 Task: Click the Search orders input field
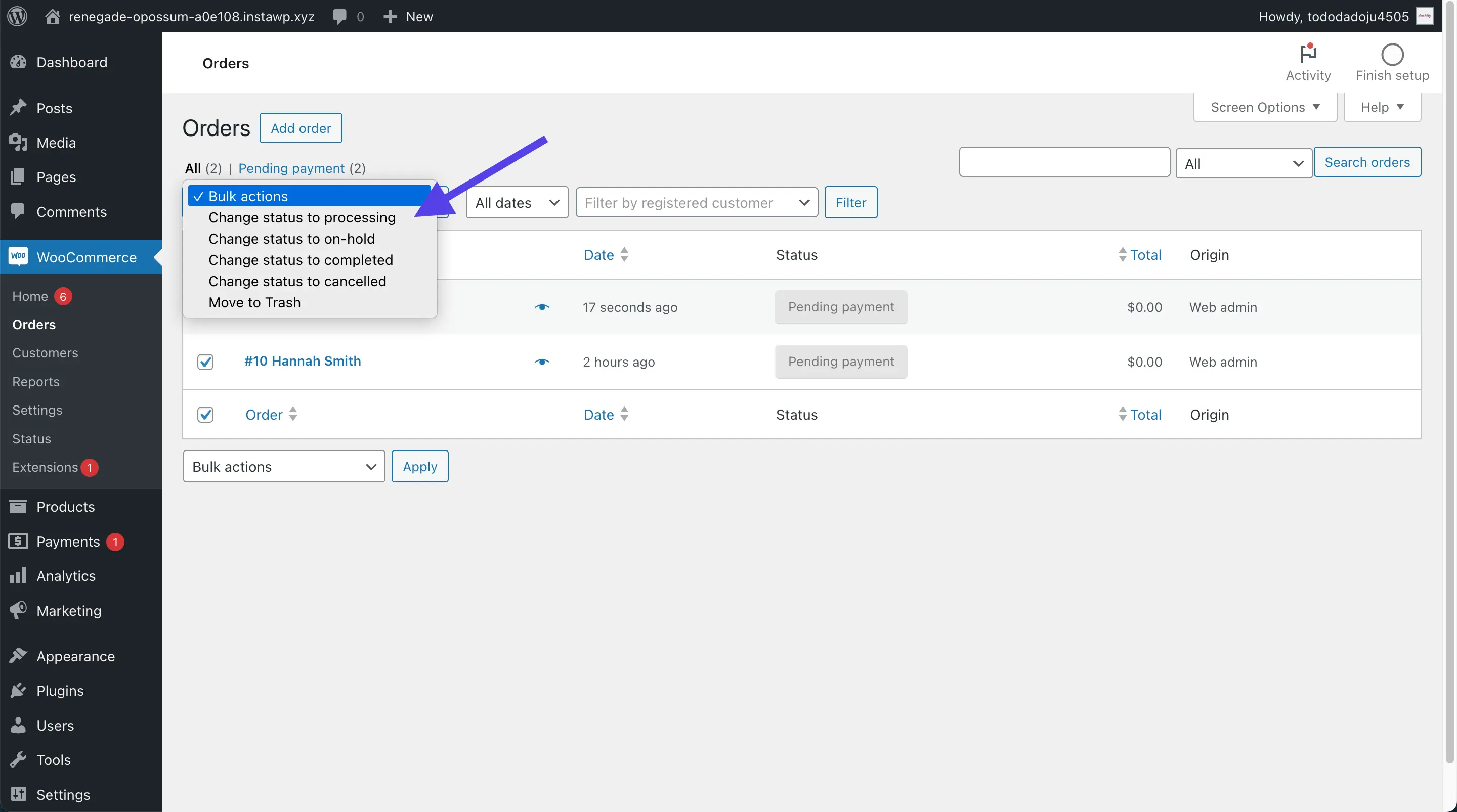pos(1064,162)
